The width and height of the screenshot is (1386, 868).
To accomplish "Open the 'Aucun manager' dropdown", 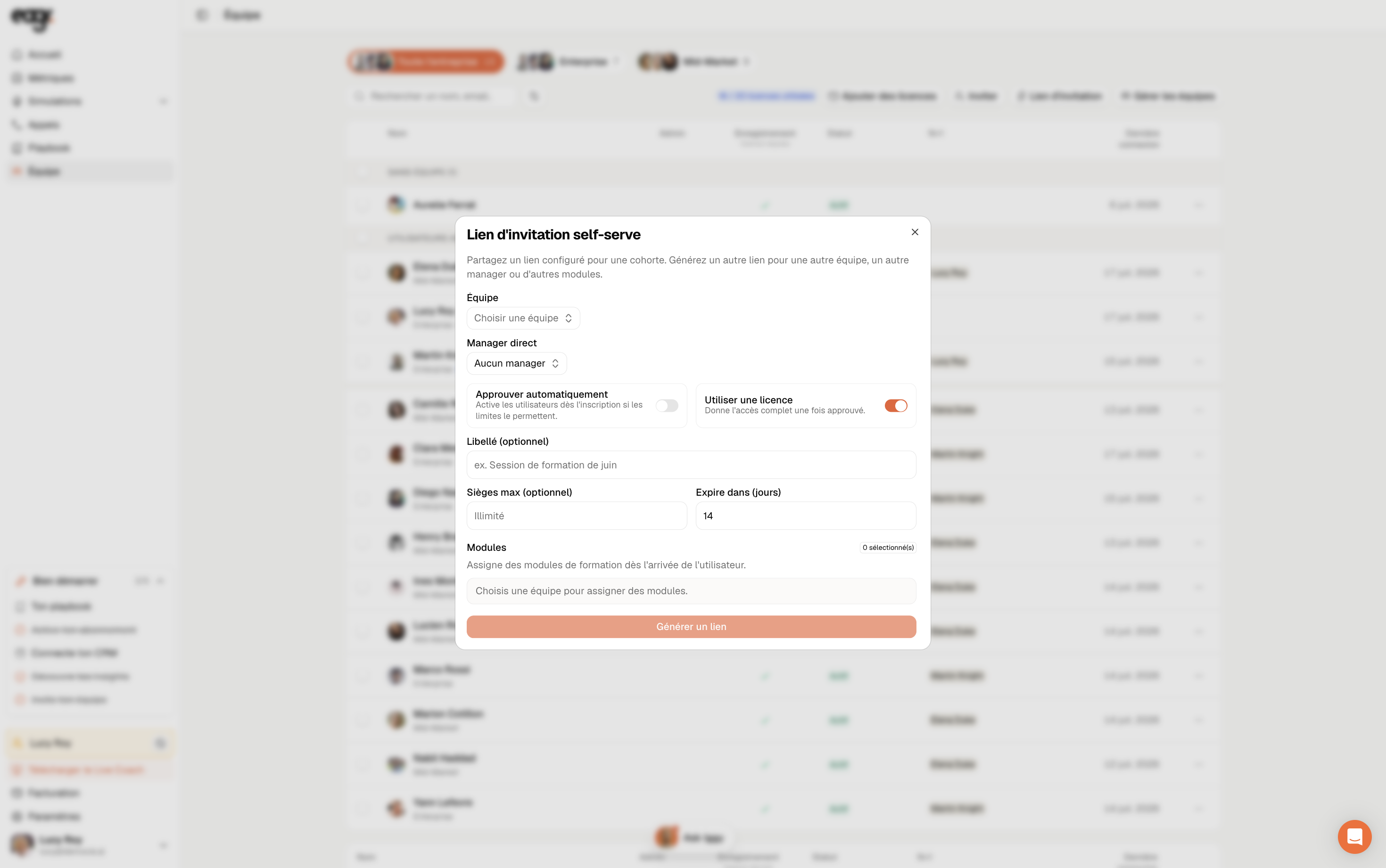I will (517, 363).
